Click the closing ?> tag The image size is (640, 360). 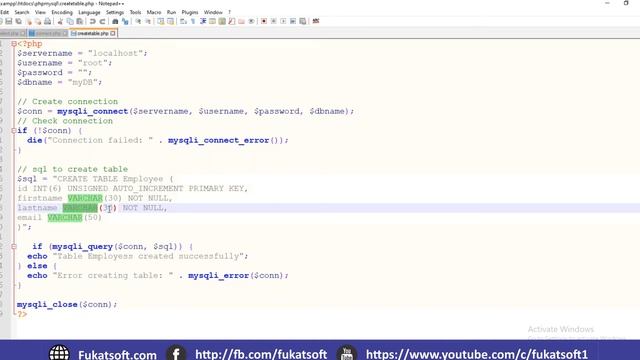click(x=22, y=314)
